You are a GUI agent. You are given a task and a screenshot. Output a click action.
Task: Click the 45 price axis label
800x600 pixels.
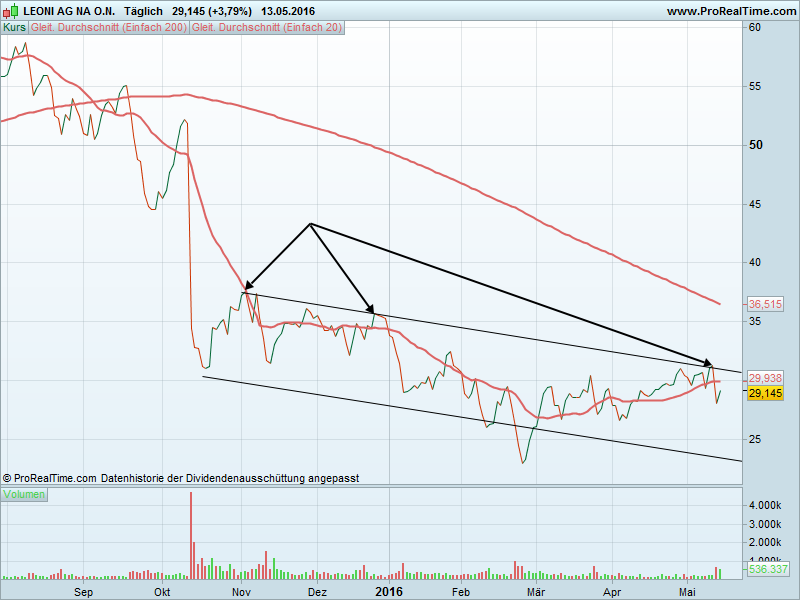pyautogui.click(x=755, y=204)
